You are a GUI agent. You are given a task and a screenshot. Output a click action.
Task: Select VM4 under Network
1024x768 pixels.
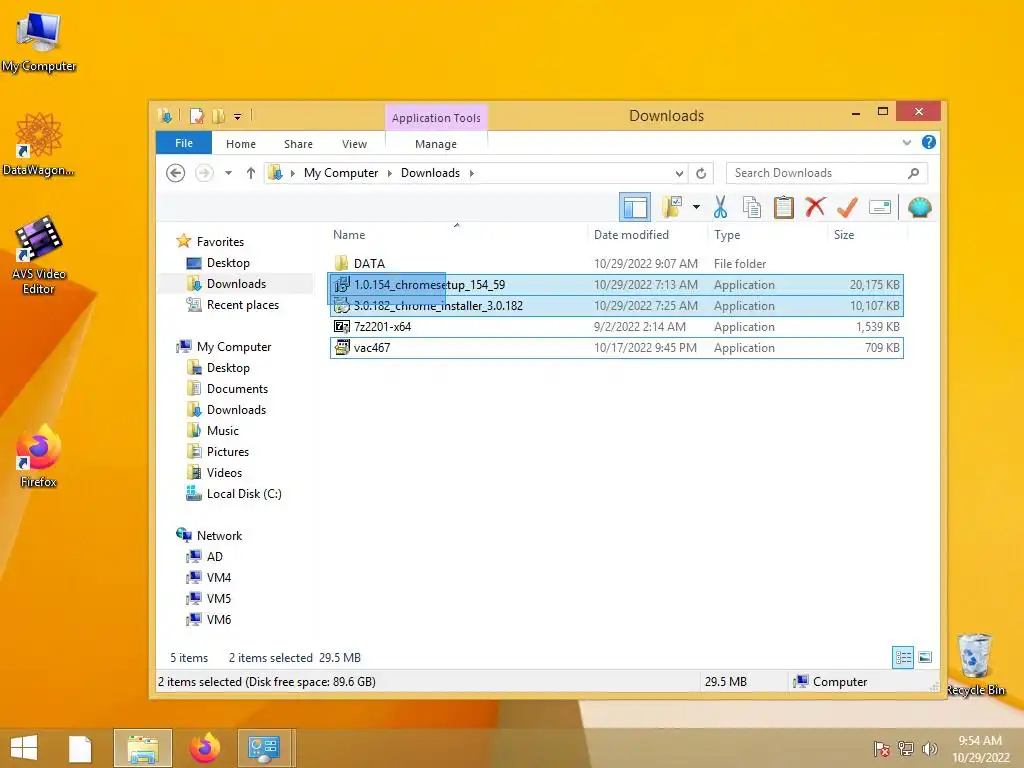(218, 577)
